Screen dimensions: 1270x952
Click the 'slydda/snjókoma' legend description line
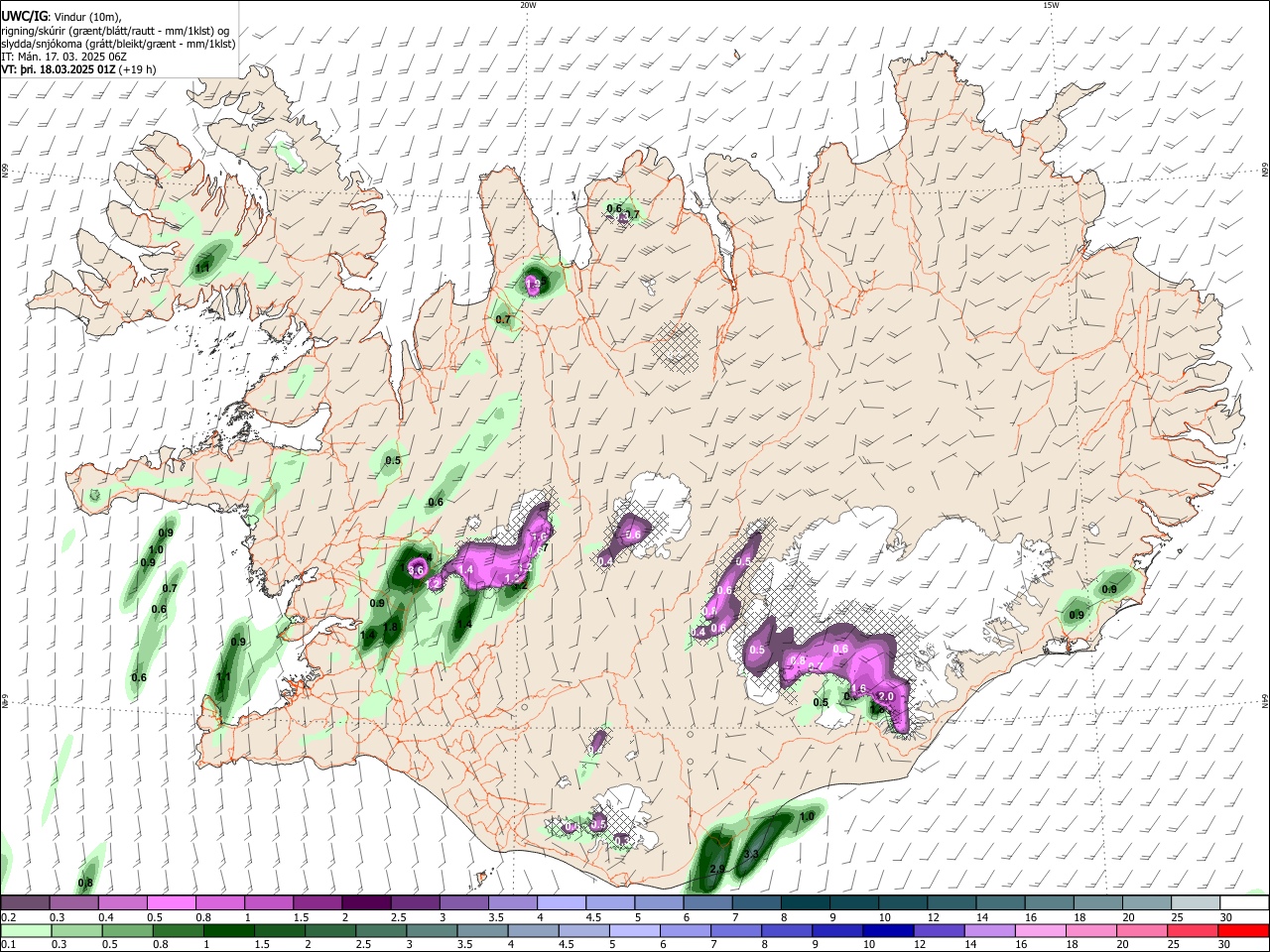point(118,44)
